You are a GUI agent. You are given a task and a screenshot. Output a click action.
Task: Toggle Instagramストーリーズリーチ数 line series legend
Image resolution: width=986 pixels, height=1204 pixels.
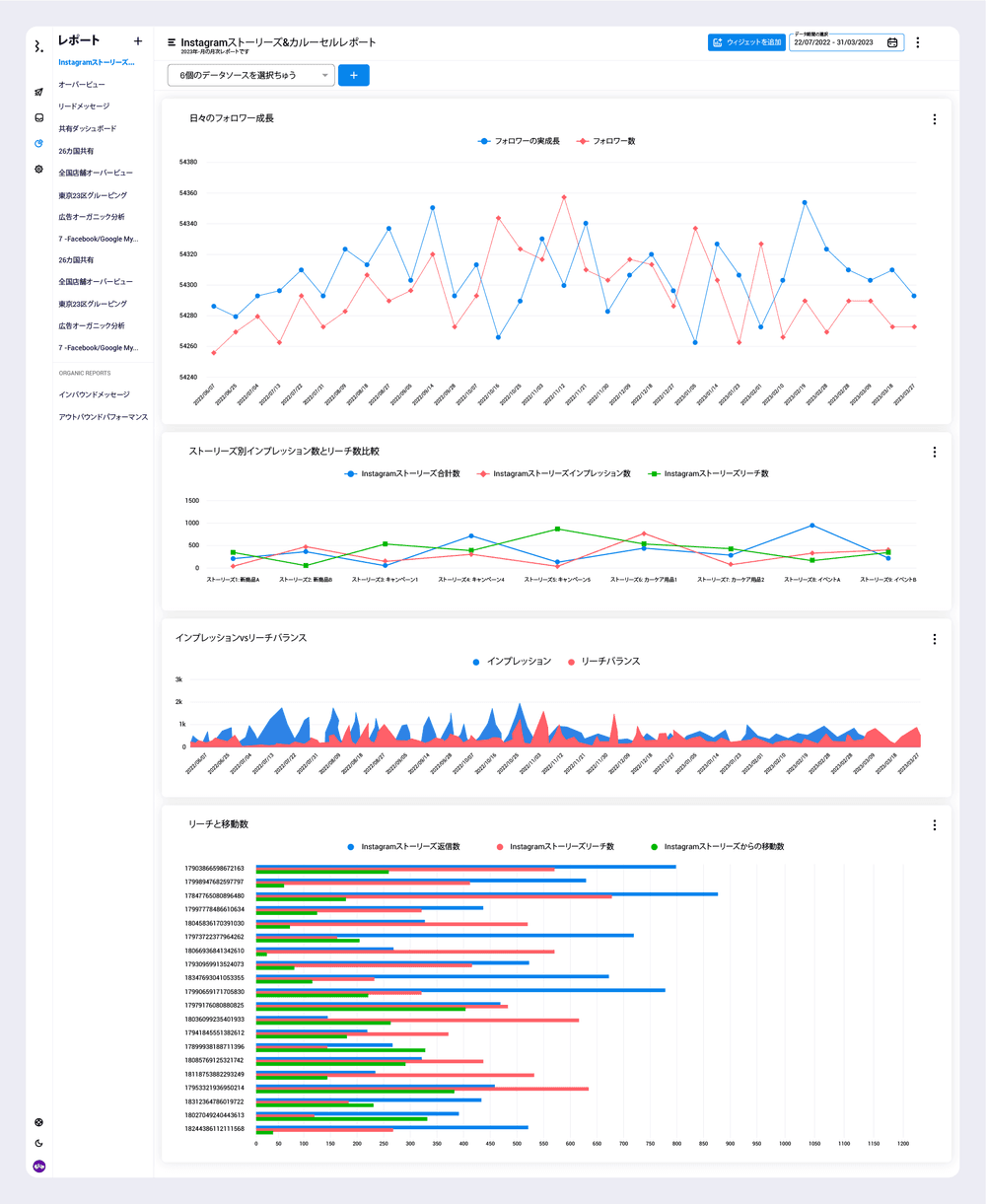click(708, 474)
